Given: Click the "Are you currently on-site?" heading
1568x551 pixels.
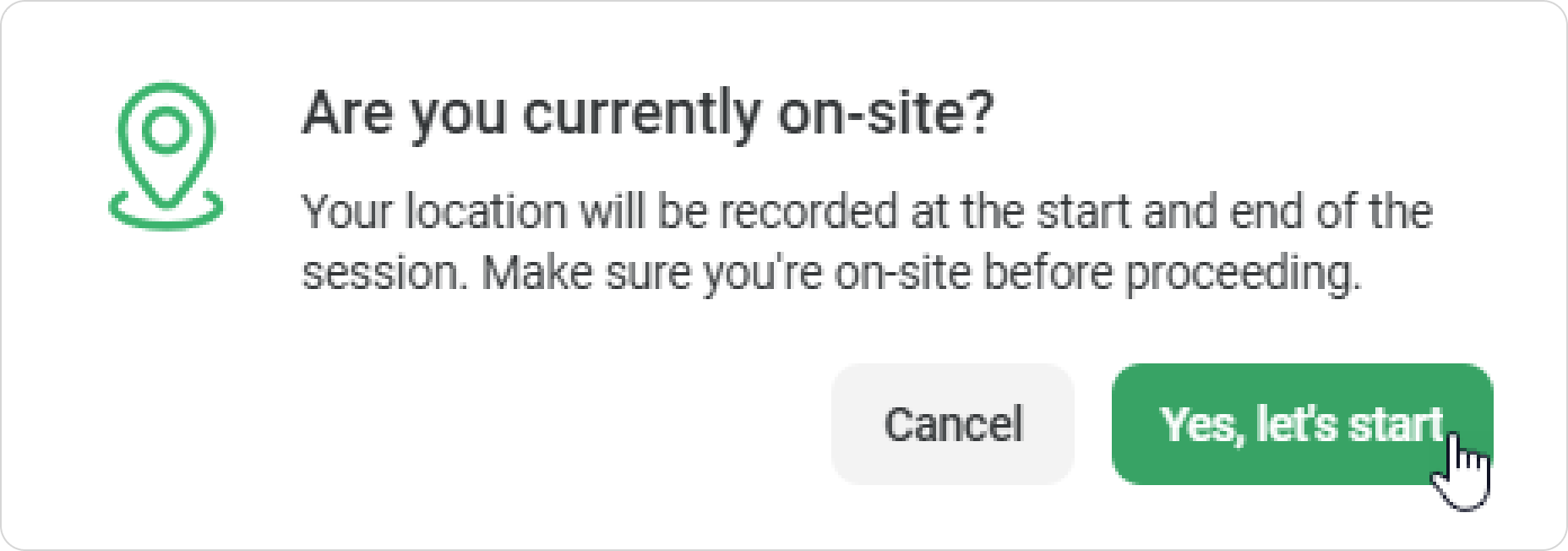Looking at the screenshot, I should (648, 114).
